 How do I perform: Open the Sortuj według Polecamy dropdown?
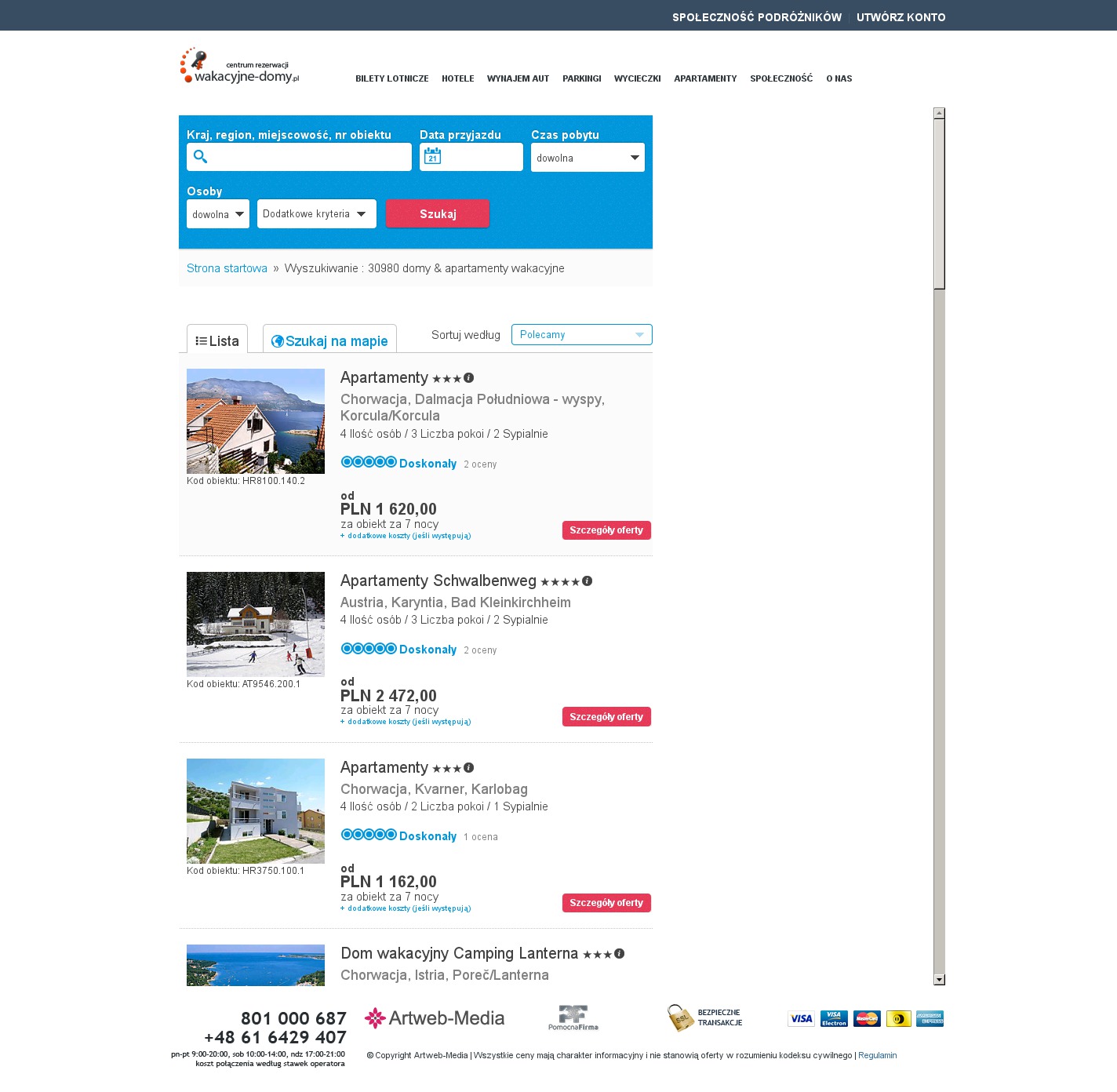point(581,335)
